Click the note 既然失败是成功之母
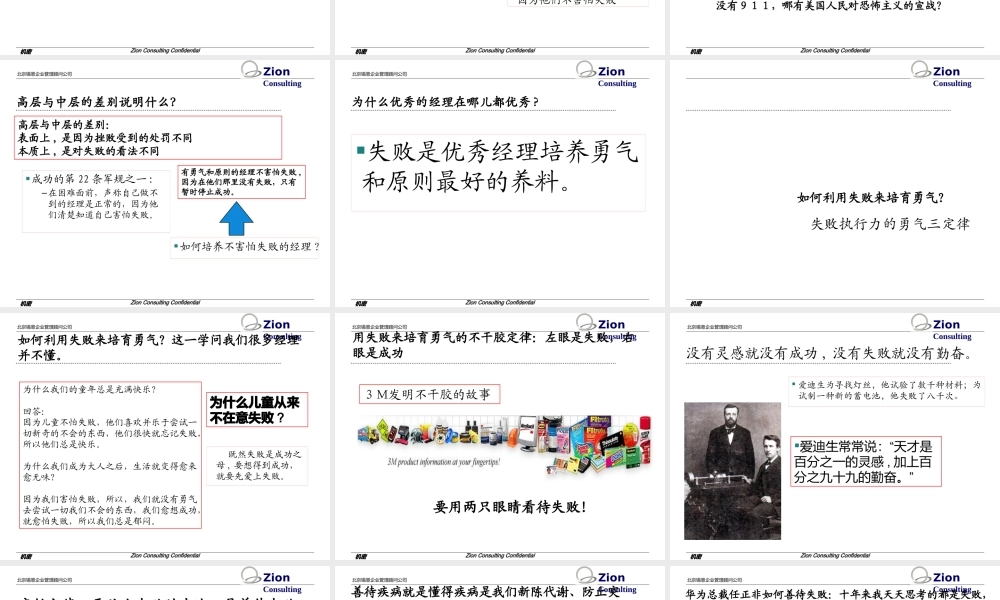 (x=258, y=465)
